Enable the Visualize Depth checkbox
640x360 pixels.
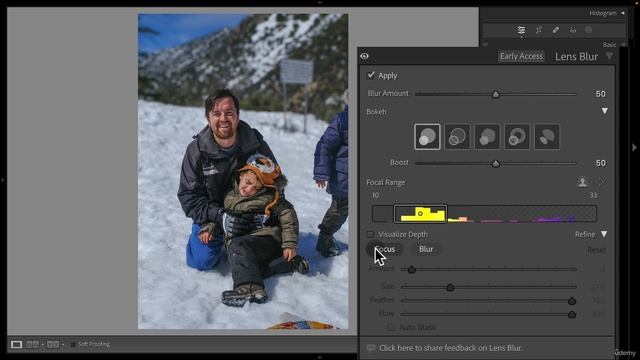coord(370,234)
